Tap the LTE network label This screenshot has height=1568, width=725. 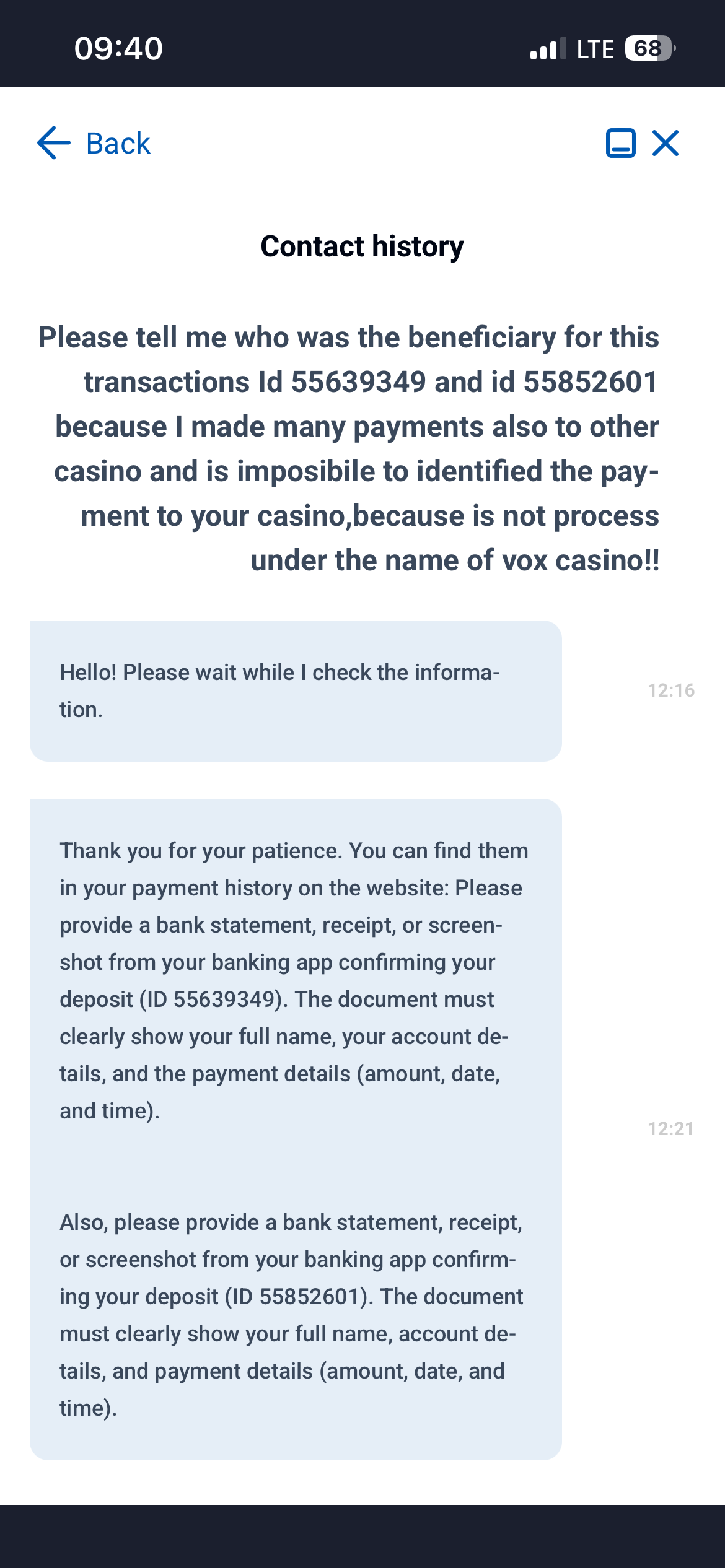click(x=595, y=49)
